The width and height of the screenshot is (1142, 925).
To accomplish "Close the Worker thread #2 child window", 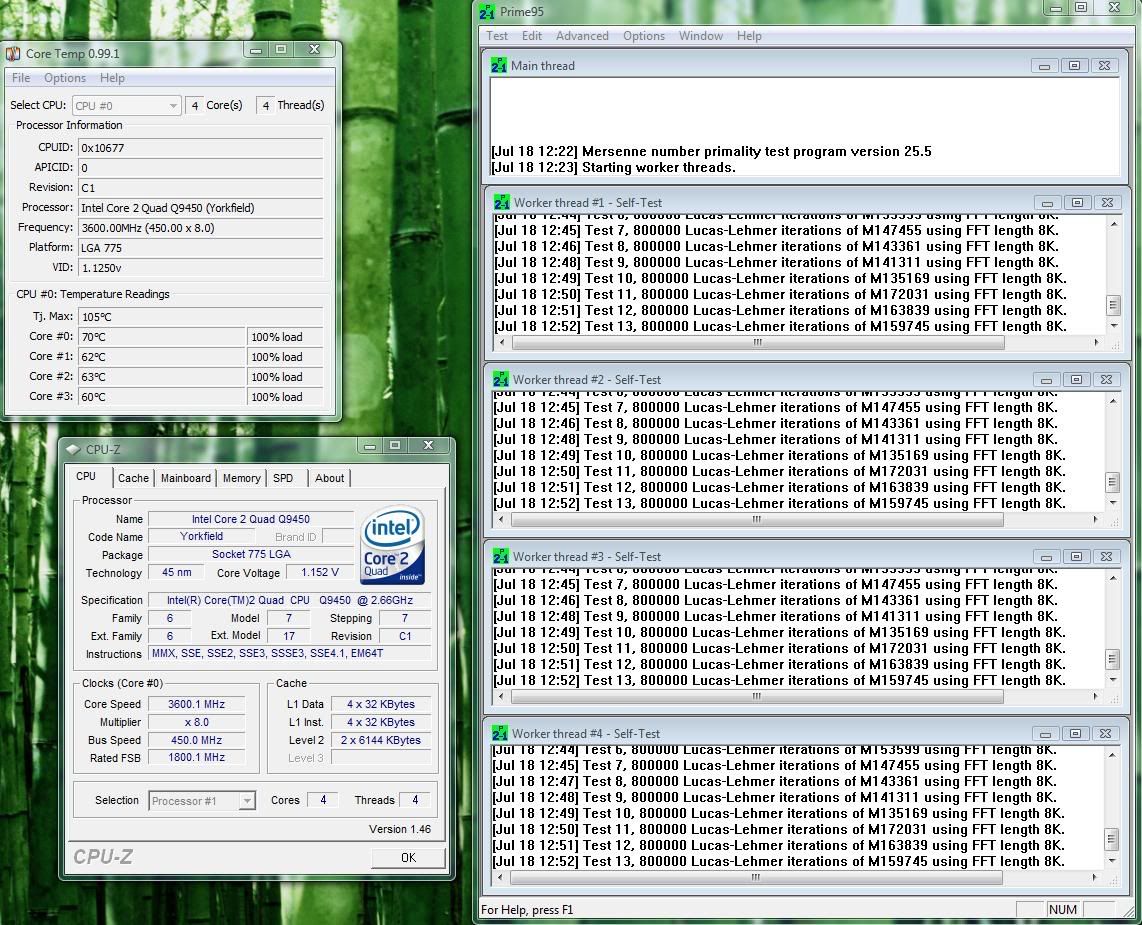I will tap(1106, 379).
